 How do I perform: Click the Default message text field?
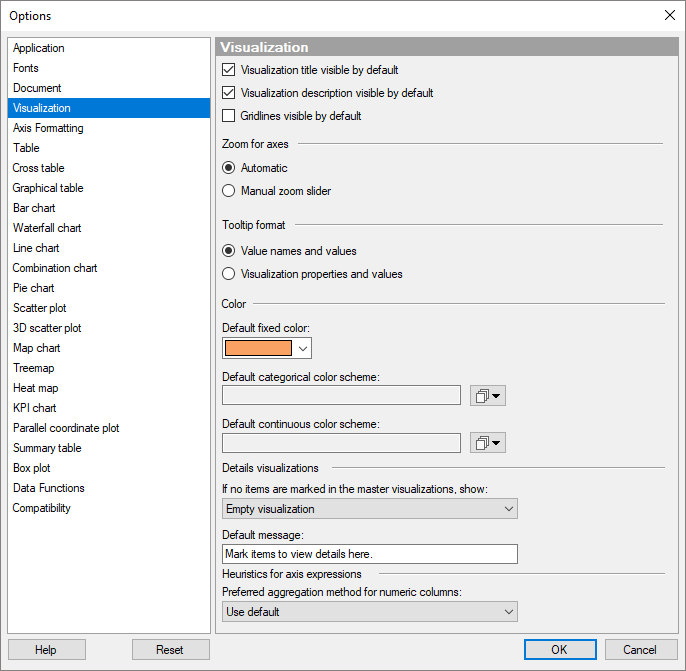369,554
